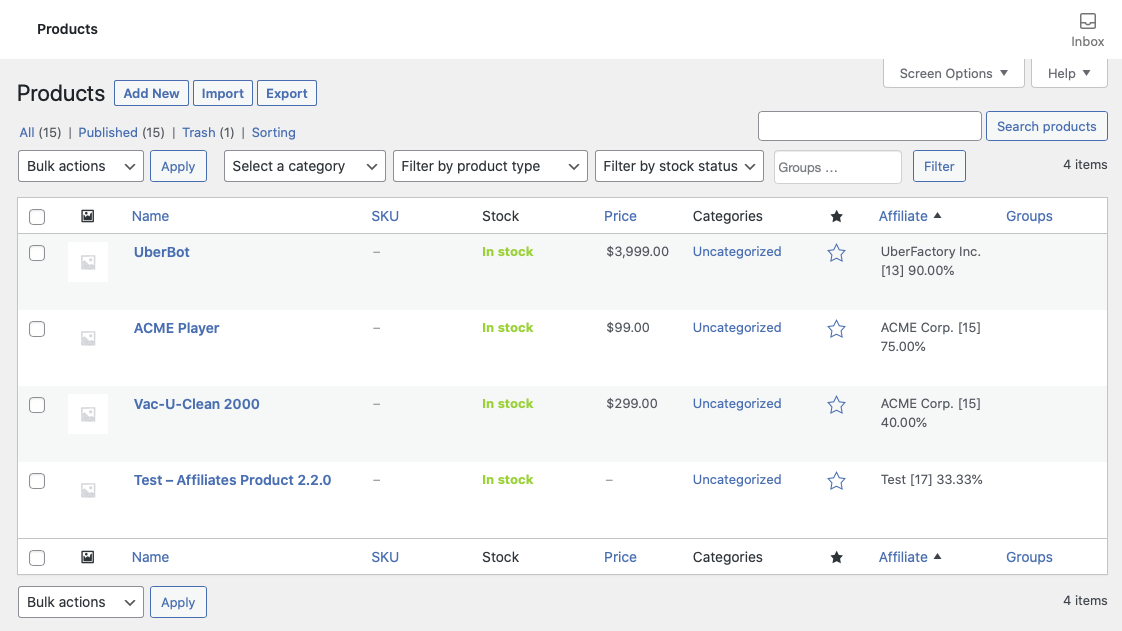Open Test – Affiliates Product 2.2.0 link
The image size is (1122, 631).
point(232,480)
